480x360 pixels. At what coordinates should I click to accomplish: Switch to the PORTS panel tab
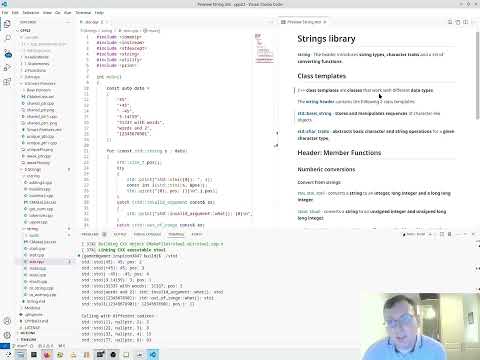tap(197, 234)
